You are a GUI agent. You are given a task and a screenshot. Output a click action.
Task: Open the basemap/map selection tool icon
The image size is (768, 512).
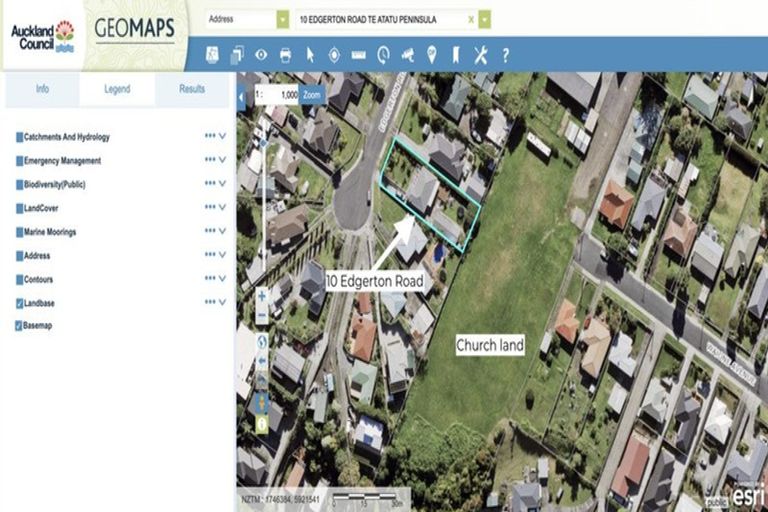(x=212, y=55)
